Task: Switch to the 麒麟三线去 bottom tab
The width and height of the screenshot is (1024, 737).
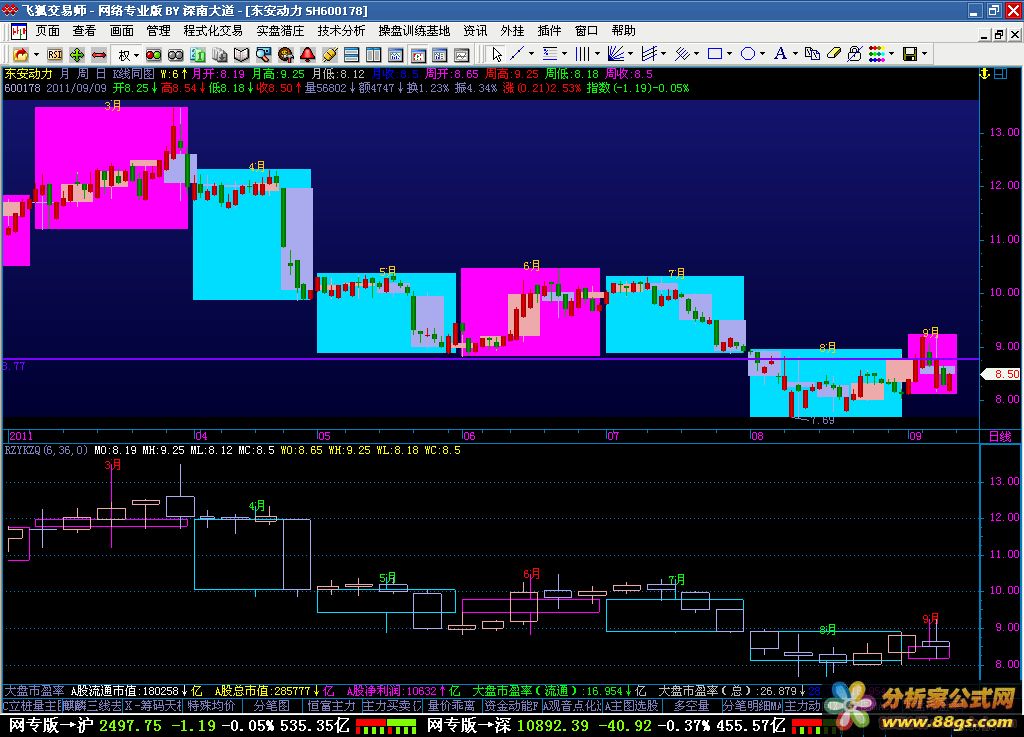Action: (92, 706)
